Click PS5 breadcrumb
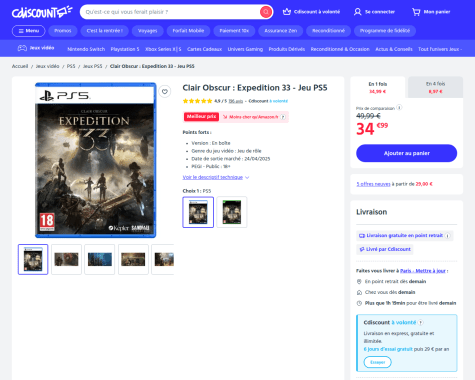 71,66
